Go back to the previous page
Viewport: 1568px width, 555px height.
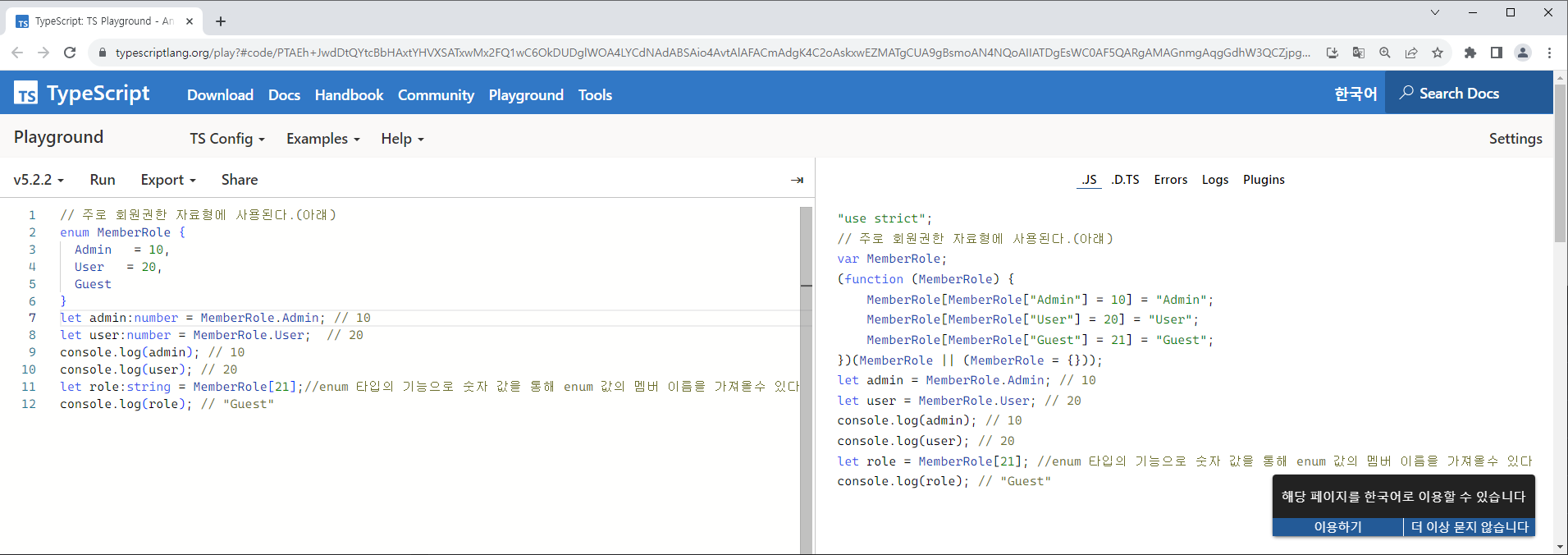pos(17,53)
